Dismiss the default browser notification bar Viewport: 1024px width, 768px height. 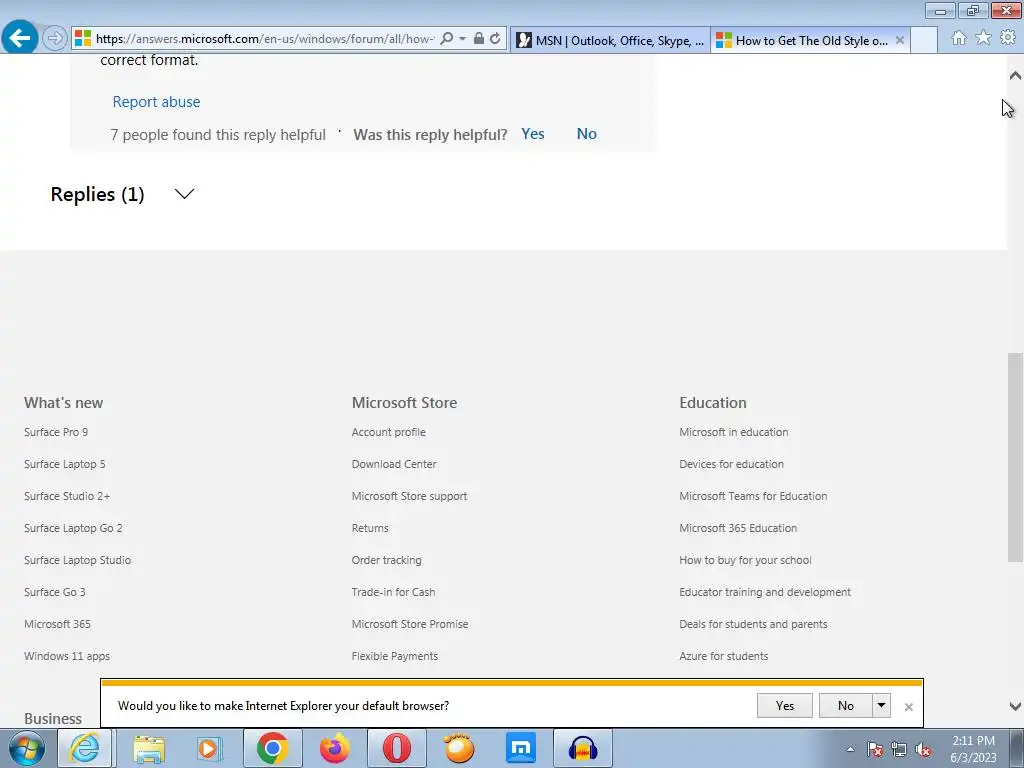[908, 707]
